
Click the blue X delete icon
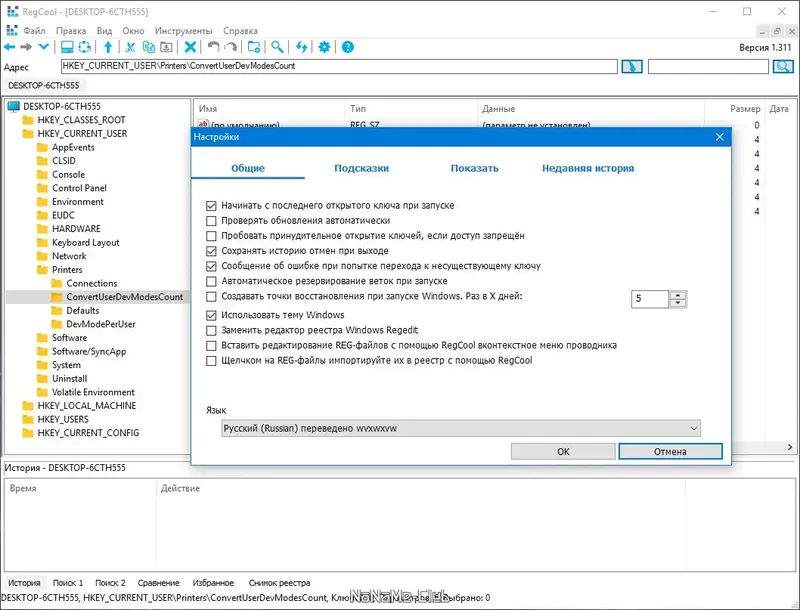pos(190,47)
